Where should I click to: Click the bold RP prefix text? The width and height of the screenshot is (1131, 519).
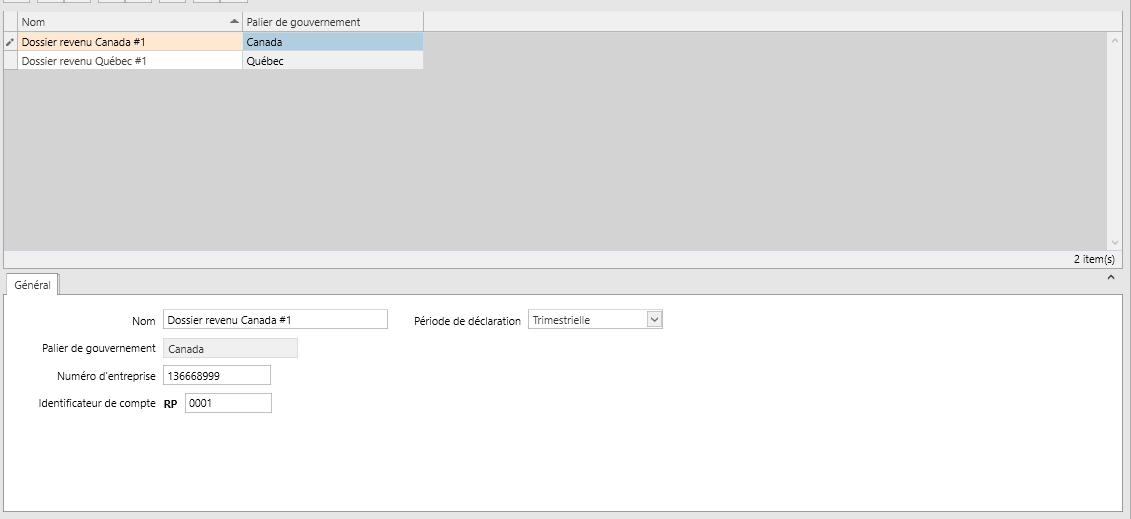point(170,404)
